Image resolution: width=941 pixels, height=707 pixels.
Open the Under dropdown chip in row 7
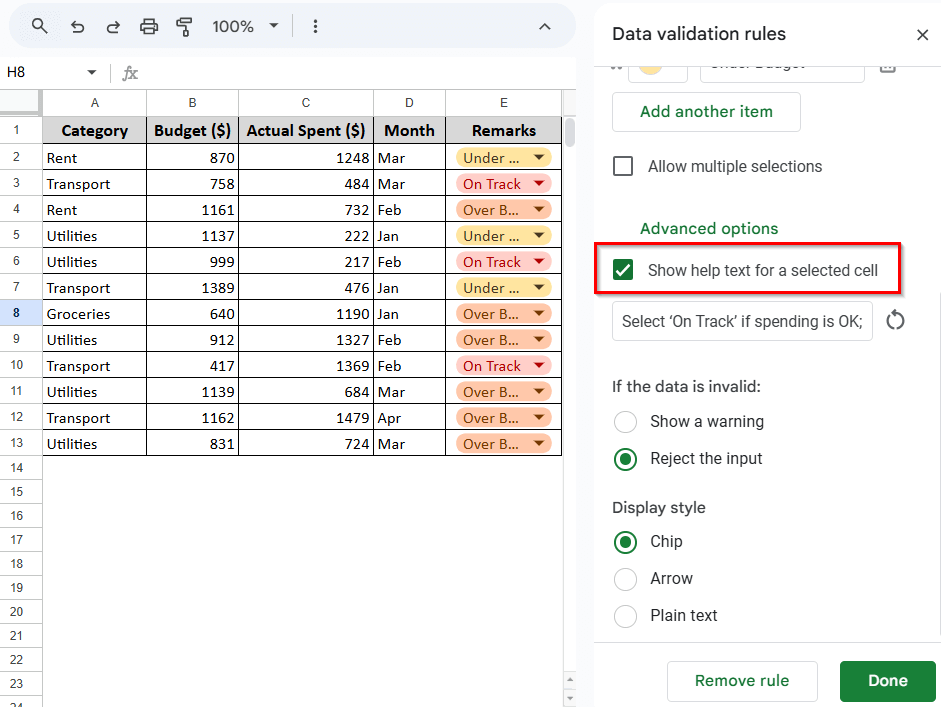(x=503, y=288)
